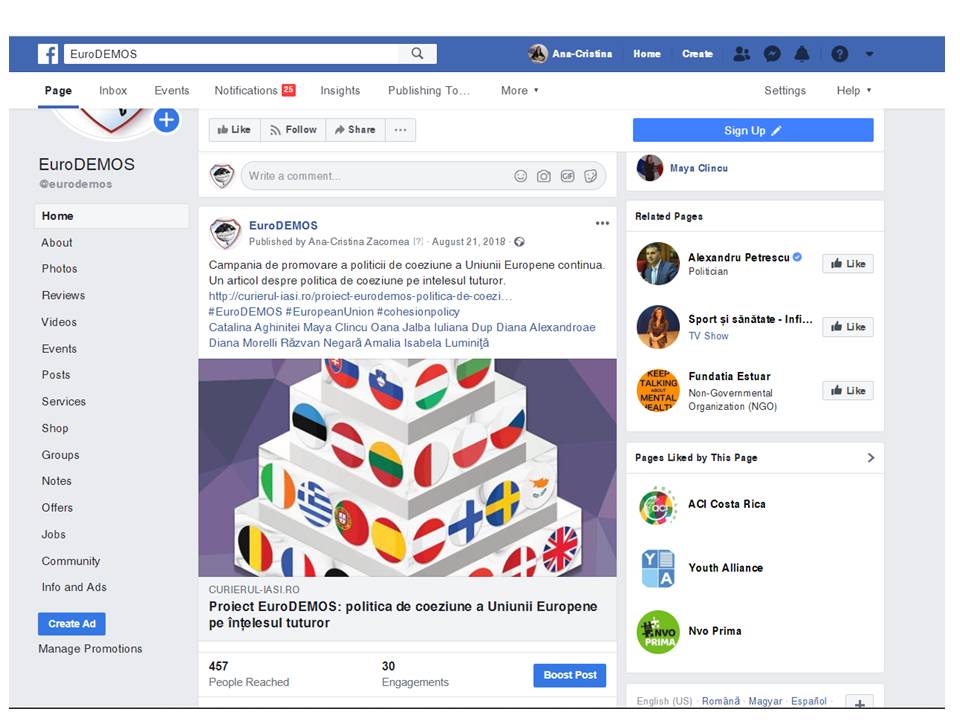
Task: Open Reviews in the left sidebar
Action: click(x=63, y=296)
